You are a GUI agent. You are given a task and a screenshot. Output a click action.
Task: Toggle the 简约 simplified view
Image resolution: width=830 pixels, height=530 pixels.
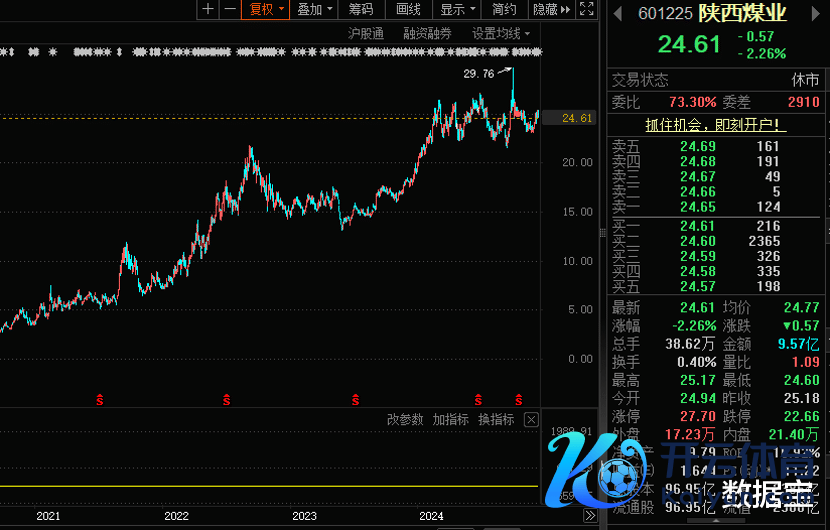(504, 9)
